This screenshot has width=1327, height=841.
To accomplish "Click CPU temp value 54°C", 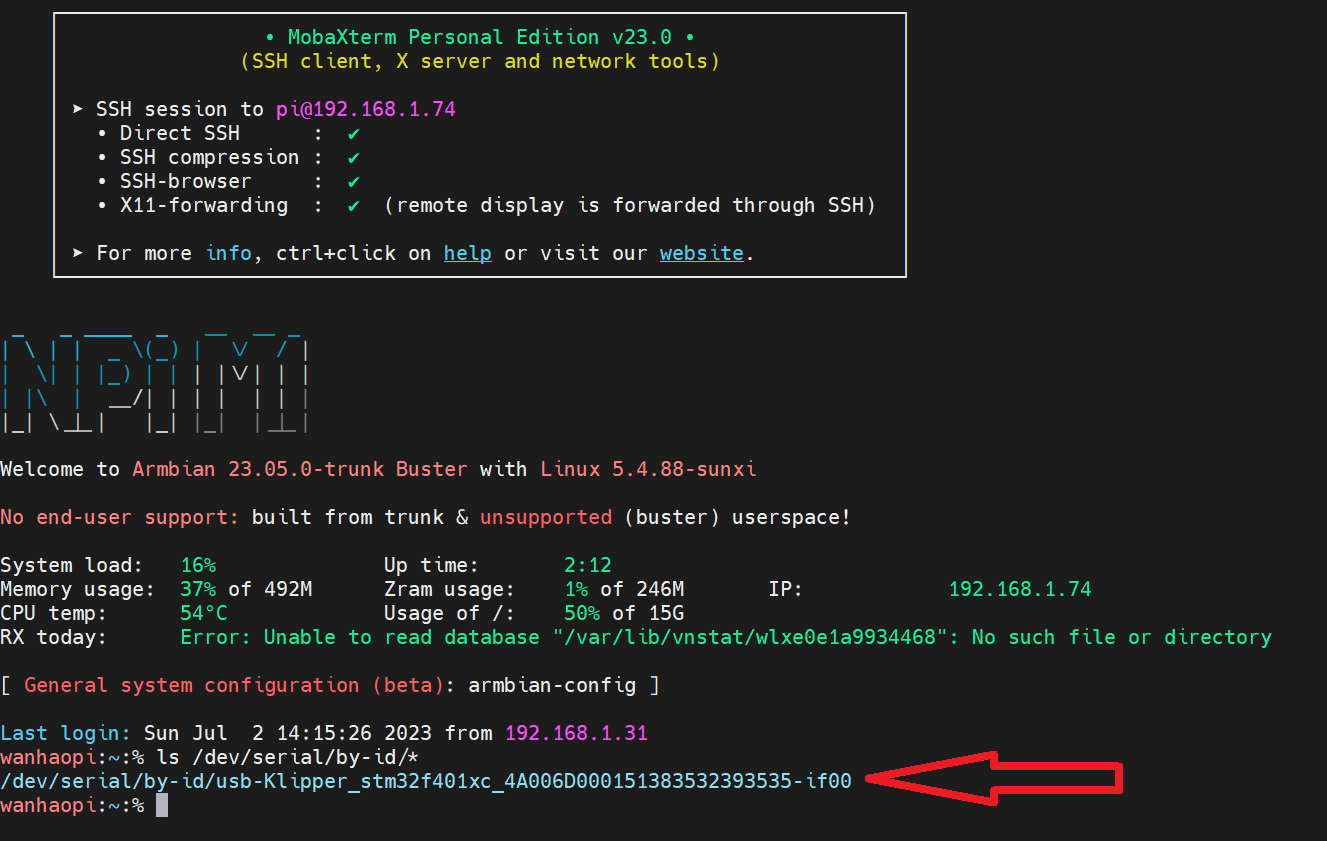I will coord(204,613).
